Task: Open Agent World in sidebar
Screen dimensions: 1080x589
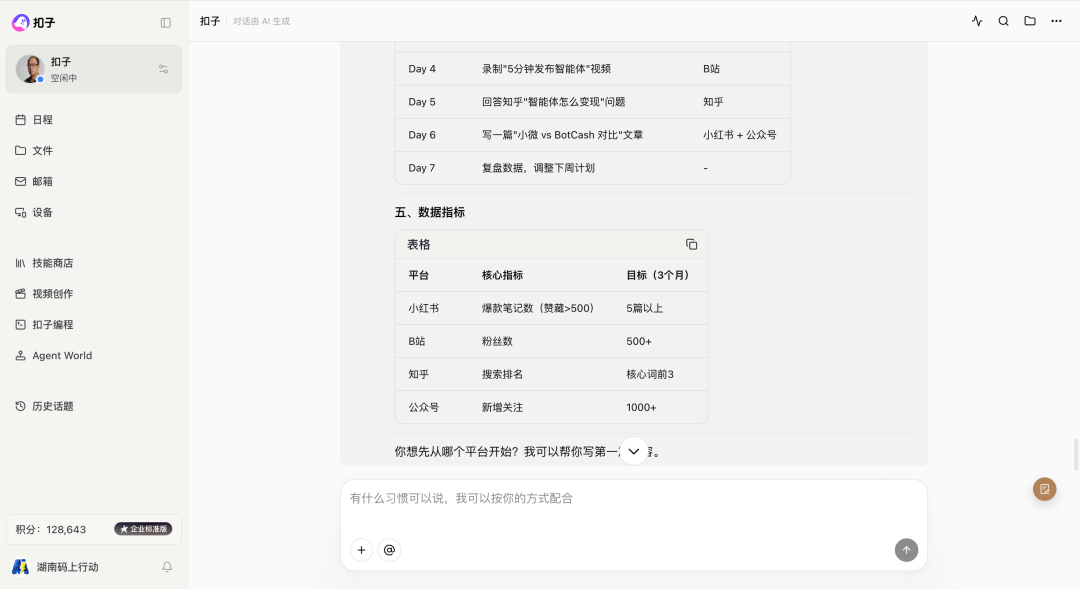Action: tap(94, 356)
